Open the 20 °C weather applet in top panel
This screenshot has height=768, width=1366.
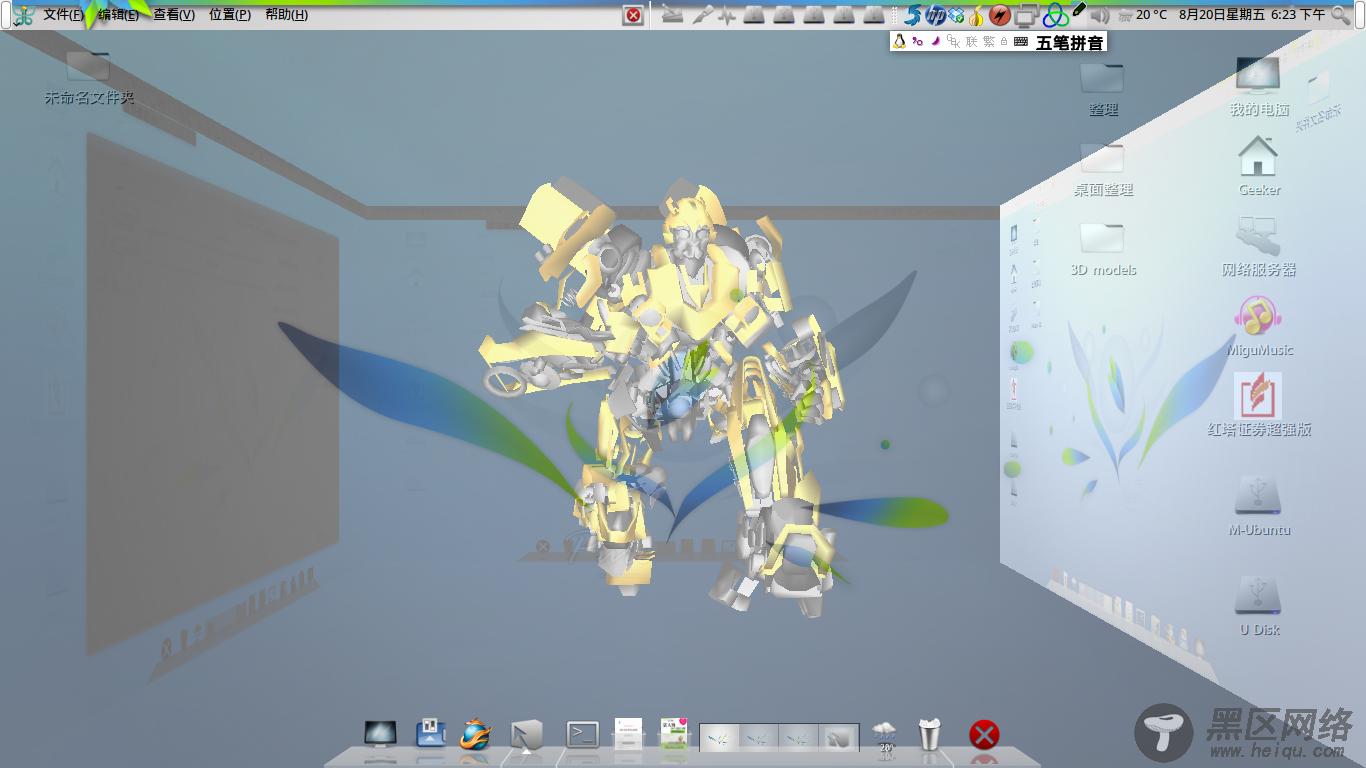pyautogui.click(x=1142, y=15)
